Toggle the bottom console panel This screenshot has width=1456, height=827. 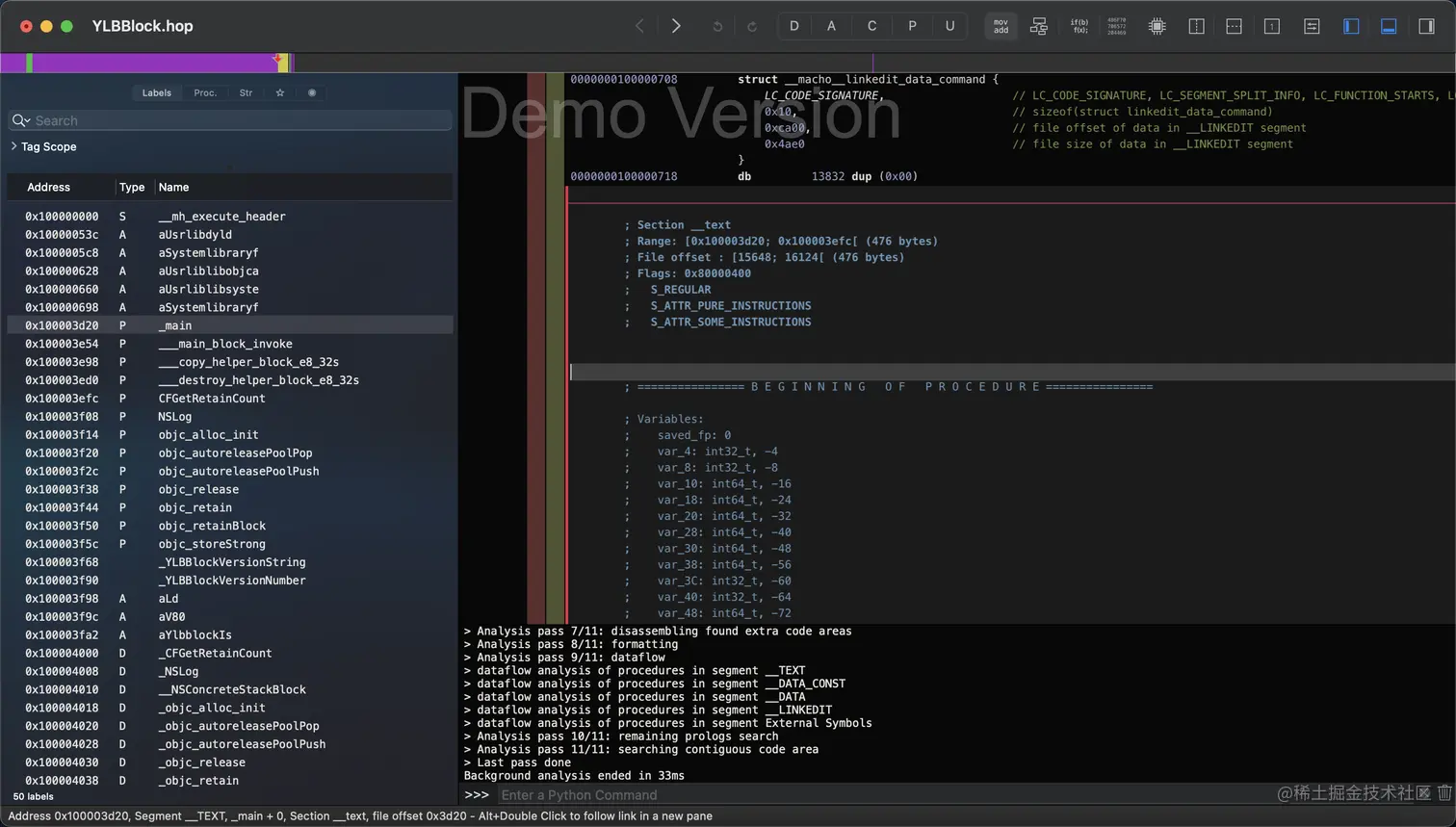1389,26
